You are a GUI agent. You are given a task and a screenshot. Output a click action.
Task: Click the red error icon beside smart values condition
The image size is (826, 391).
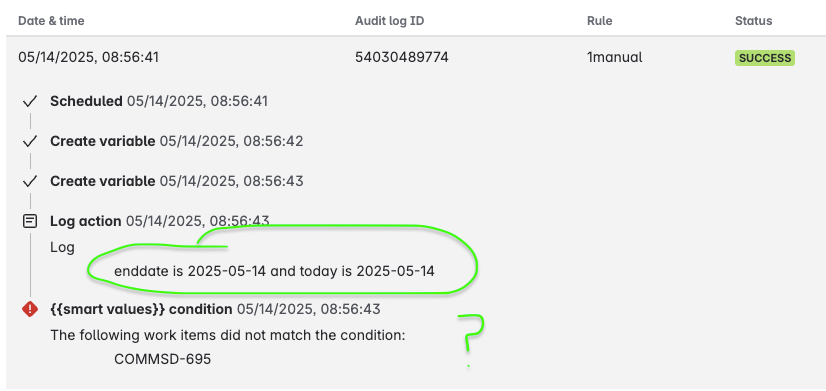click(x=30, y=309)
